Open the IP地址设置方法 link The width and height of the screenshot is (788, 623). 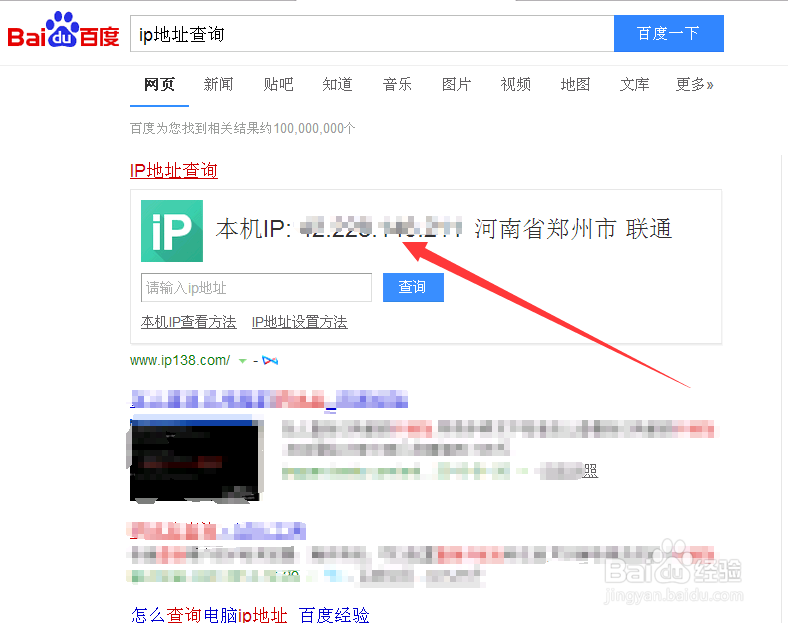pyautogui.click(x=300, y=322)
